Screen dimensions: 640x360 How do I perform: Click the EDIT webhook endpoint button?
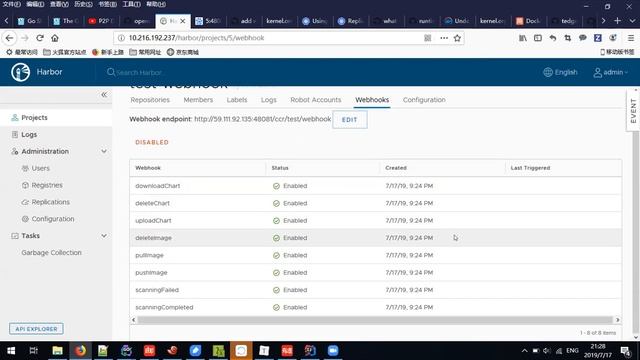[350, 120]
